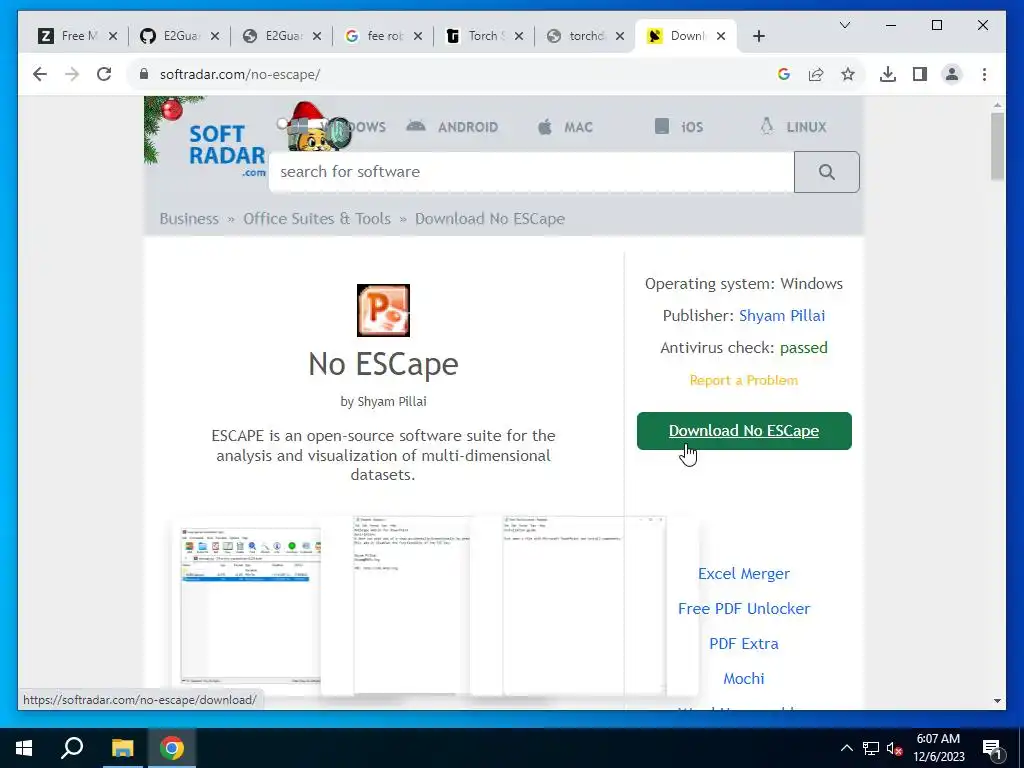The image size is (1024, 768).
Task: Open Business breadcrumb link
Action: click(x=189, y=219)
